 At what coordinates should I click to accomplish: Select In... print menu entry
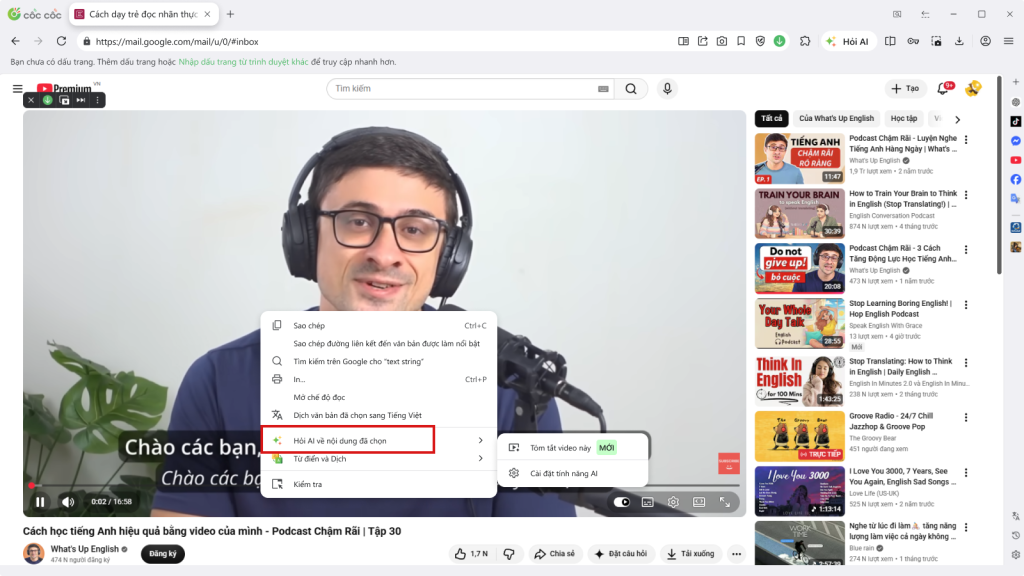pyautogui.click(x=379, y=379)
